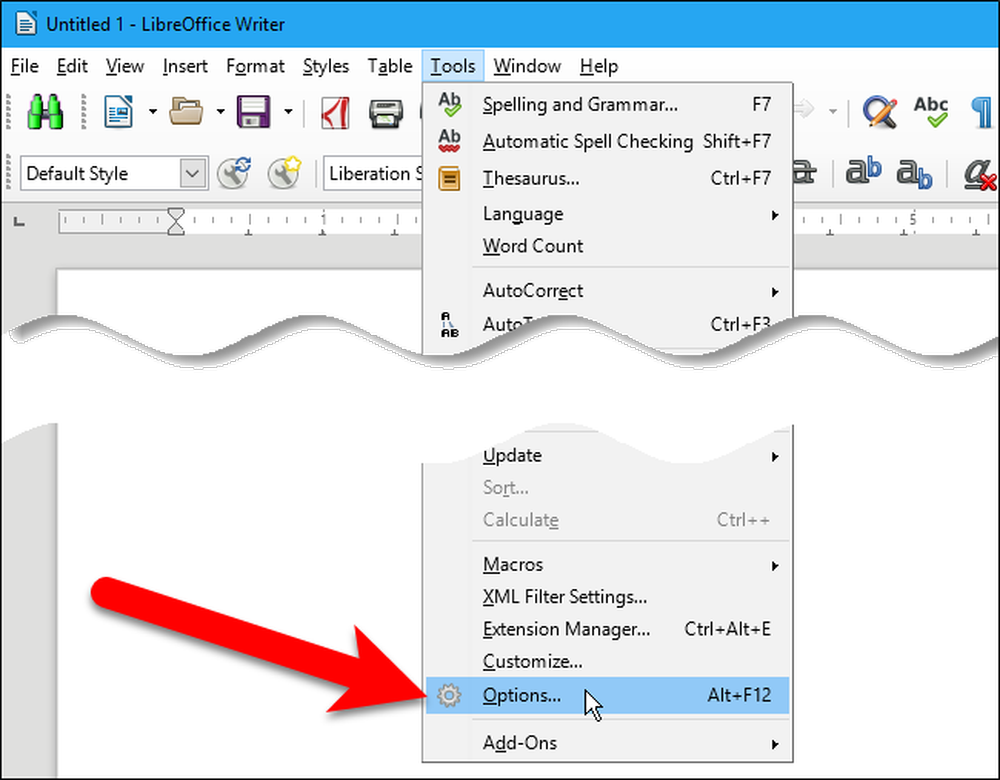Click the Thesaurus book icon in menu
Viewport: 1000px width, 780px height.
pyautogui.click(x=450, y=178)
